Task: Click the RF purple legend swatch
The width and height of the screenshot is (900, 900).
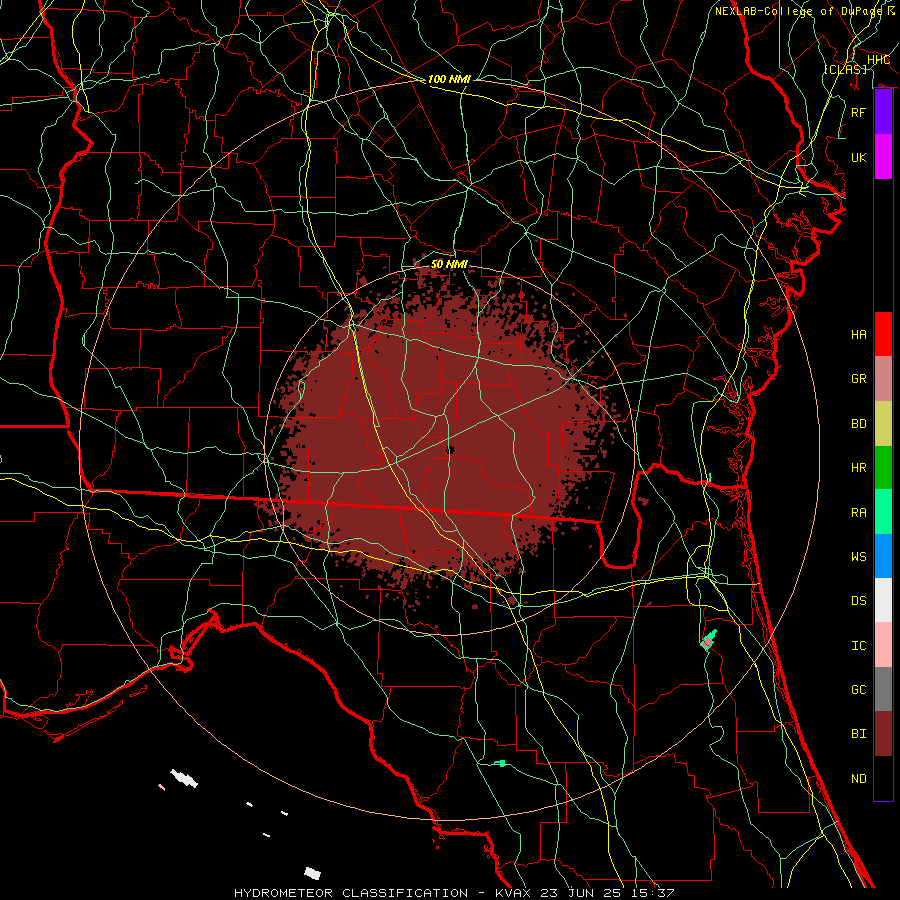Action: pos(883,112)
